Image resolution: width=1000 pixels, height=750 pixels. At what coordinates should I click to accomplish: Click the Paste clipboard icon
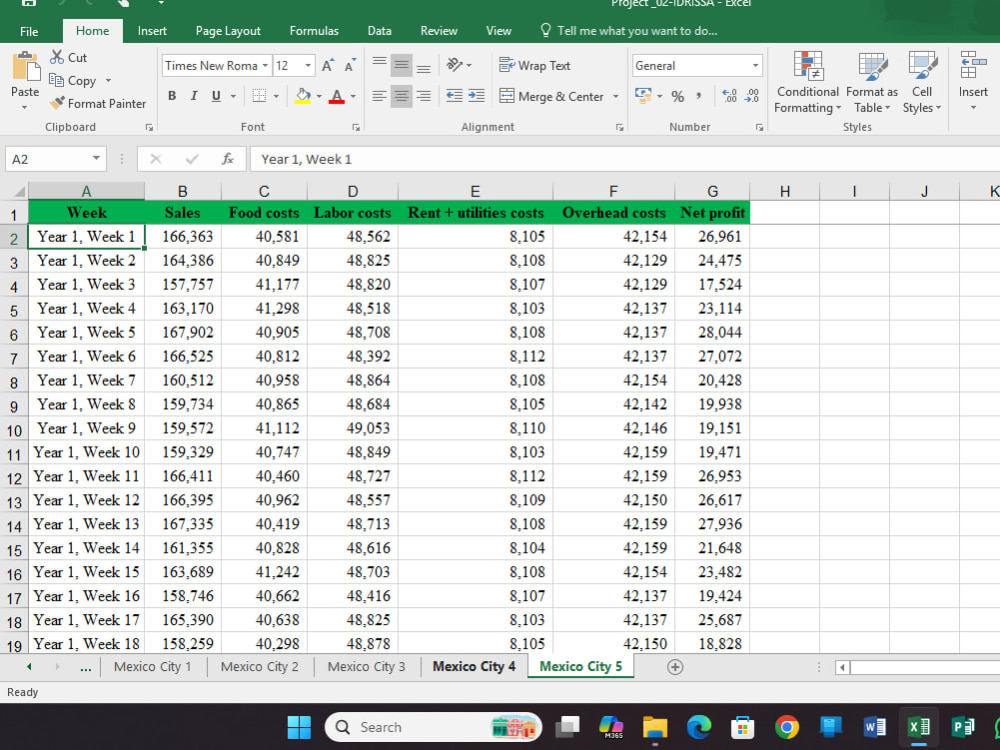click(x=25, y=66)
